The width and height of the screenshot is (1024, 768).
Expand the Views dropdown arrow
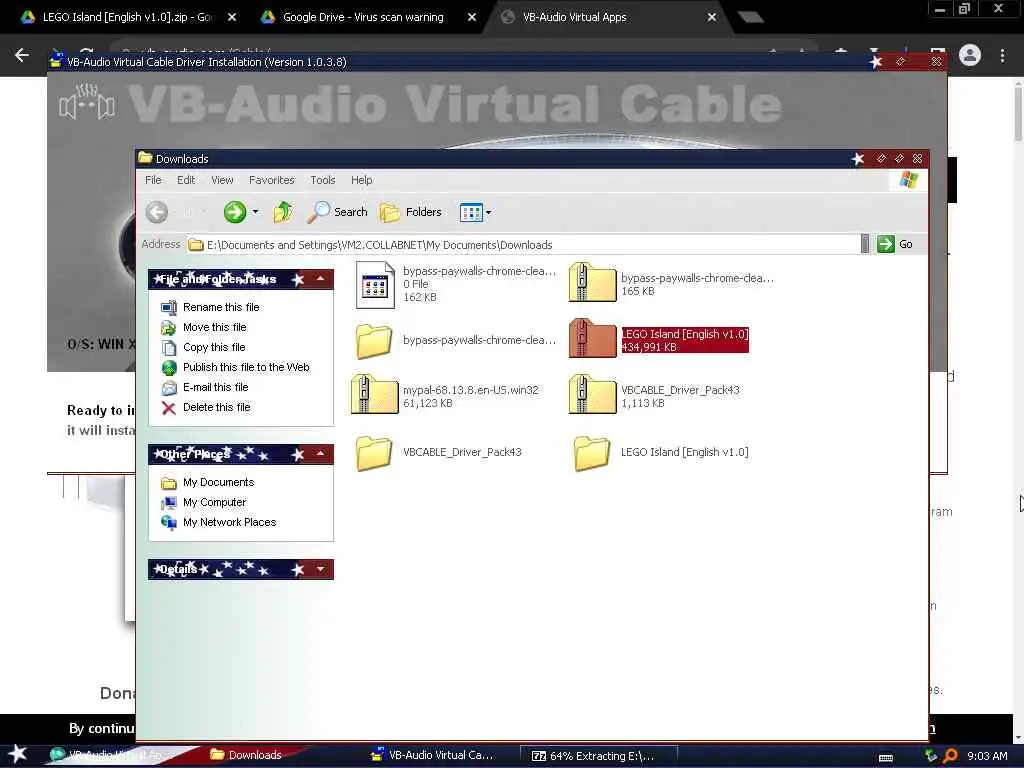point(488,212)
